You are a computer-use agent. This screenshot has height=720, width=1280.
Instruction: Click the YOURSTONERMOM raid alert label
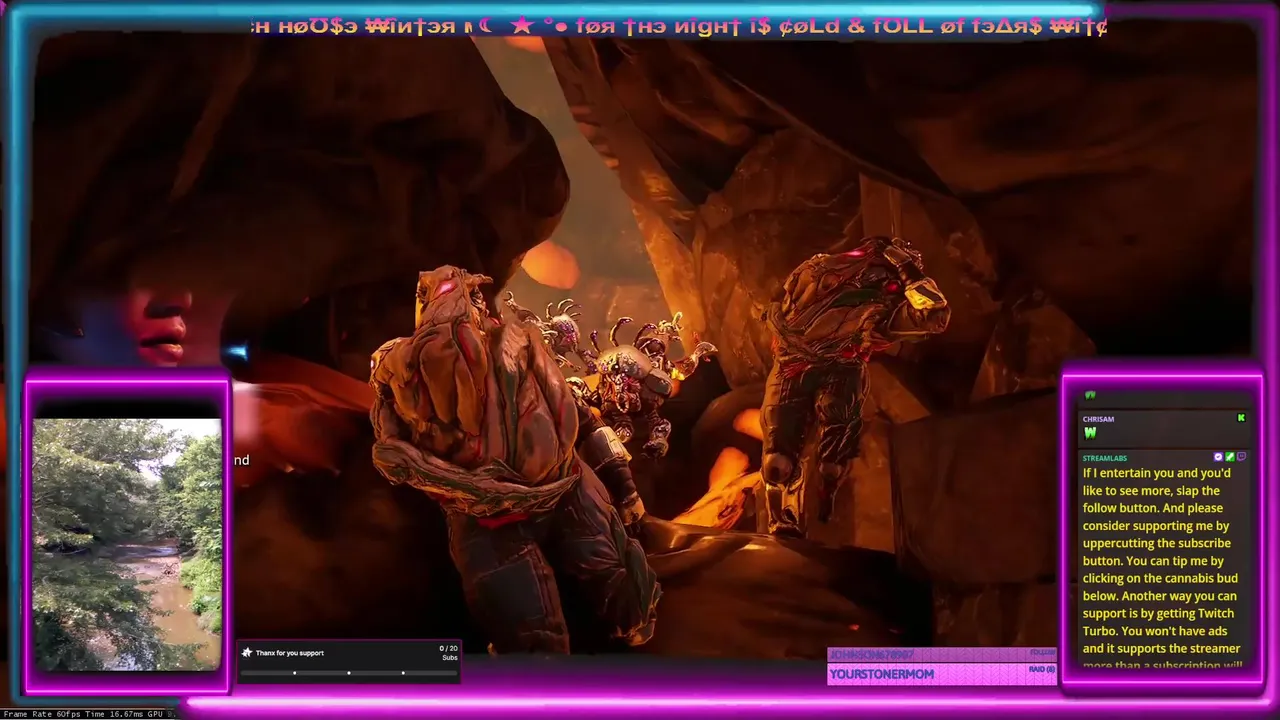881,674
